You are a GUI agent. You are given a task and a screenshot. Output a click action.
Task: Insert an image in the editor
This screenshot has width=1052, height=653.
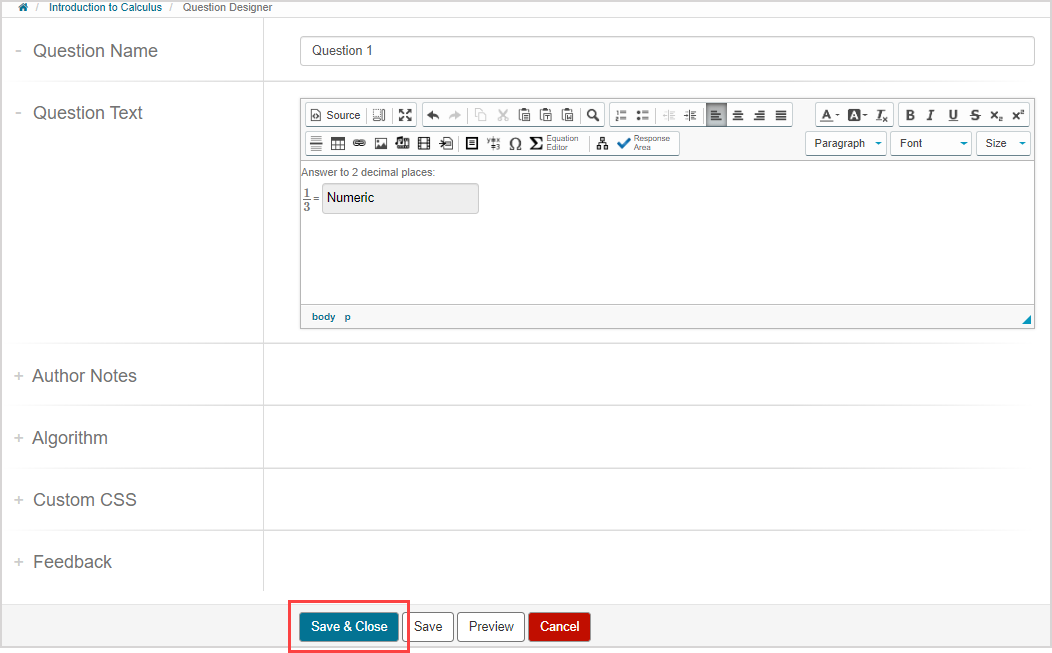click(x=381, y=142)
